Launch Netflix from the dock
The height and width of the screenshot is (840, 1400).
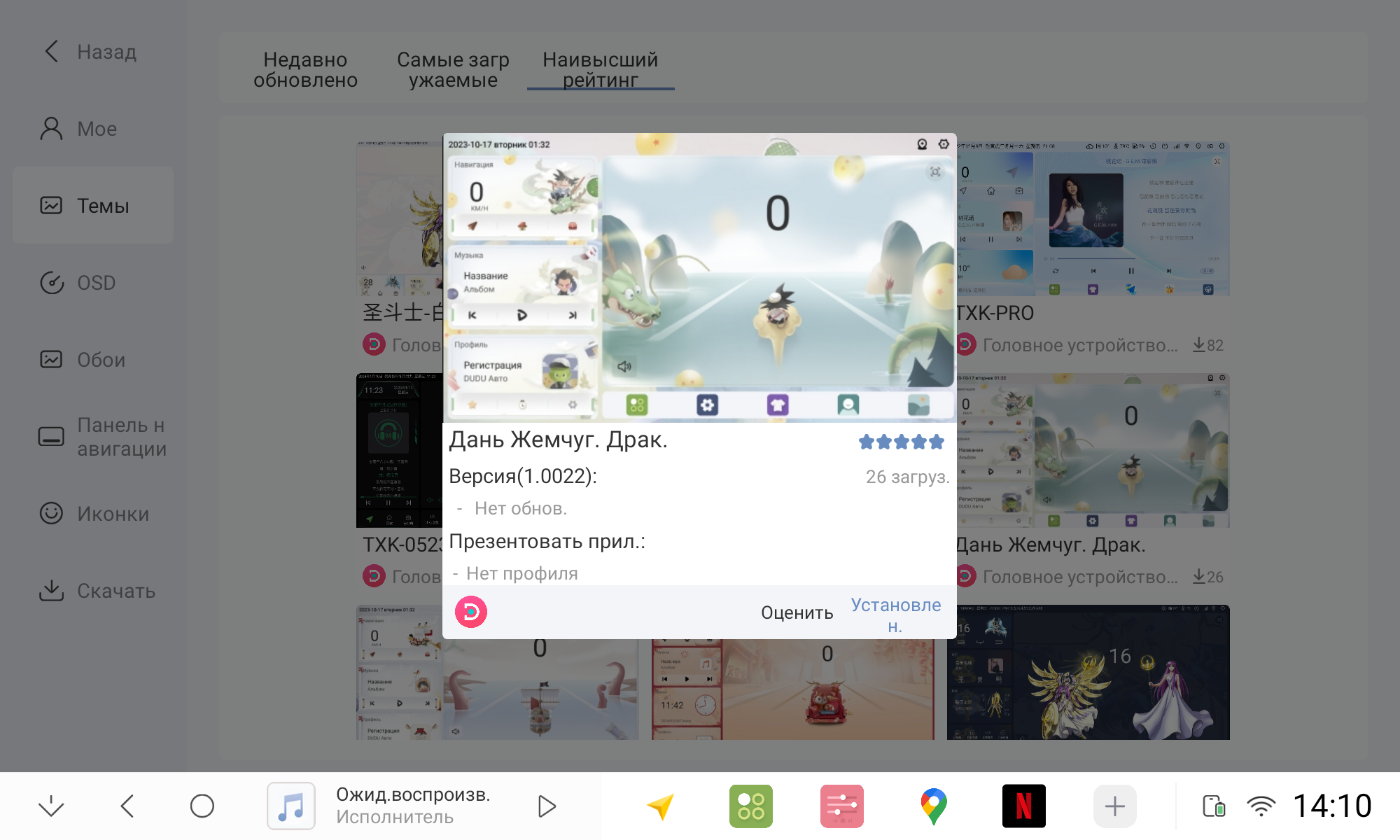(1024, 806)
